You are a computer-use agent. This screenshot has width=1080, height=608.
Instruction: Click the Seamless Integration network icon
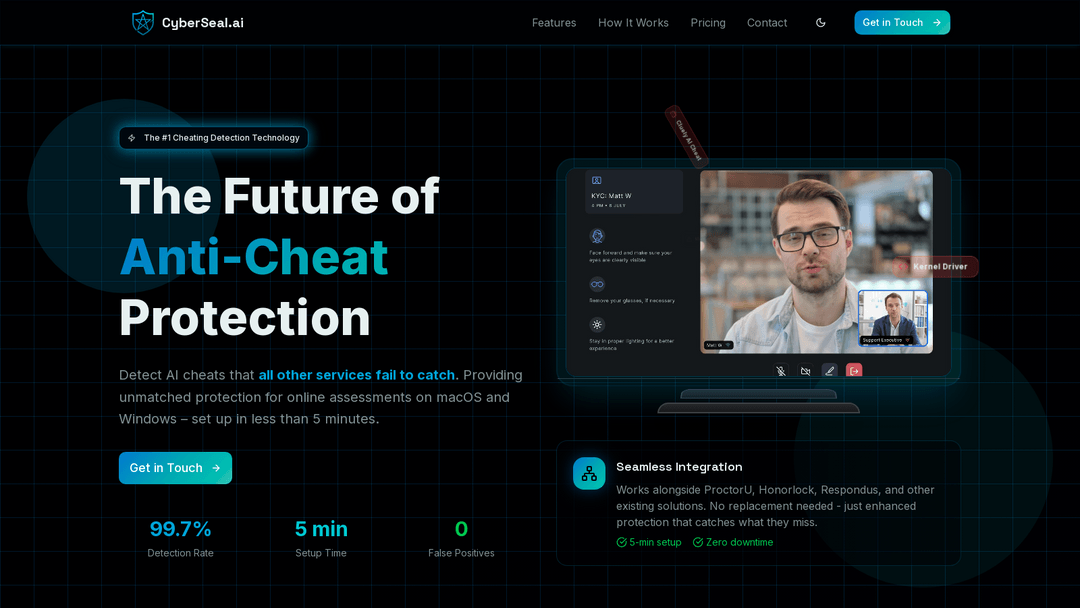[589, 474]
